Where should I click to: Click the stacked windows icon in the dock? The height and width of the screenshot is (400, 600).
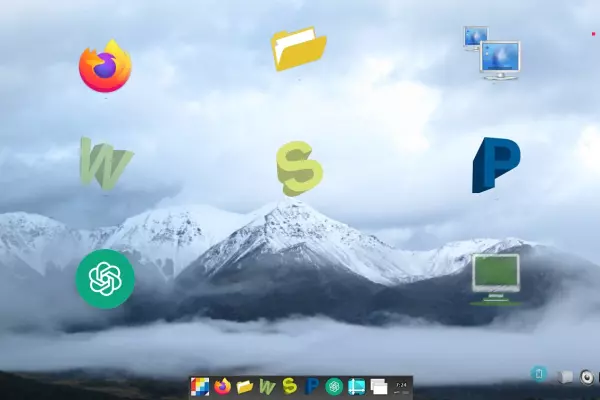click(x=379, y=387)
